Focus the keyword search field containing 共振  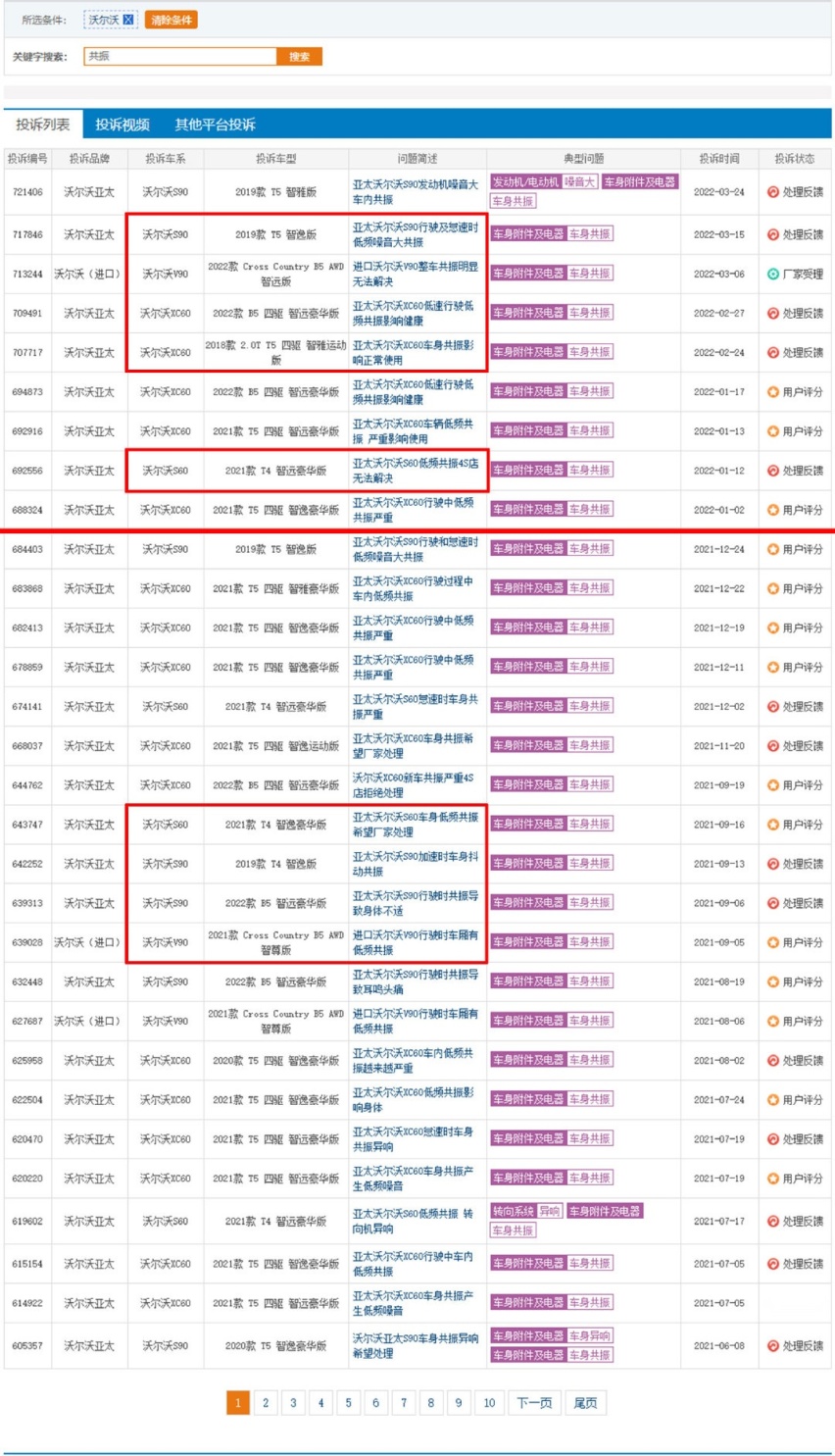click(x=180, y=57)
